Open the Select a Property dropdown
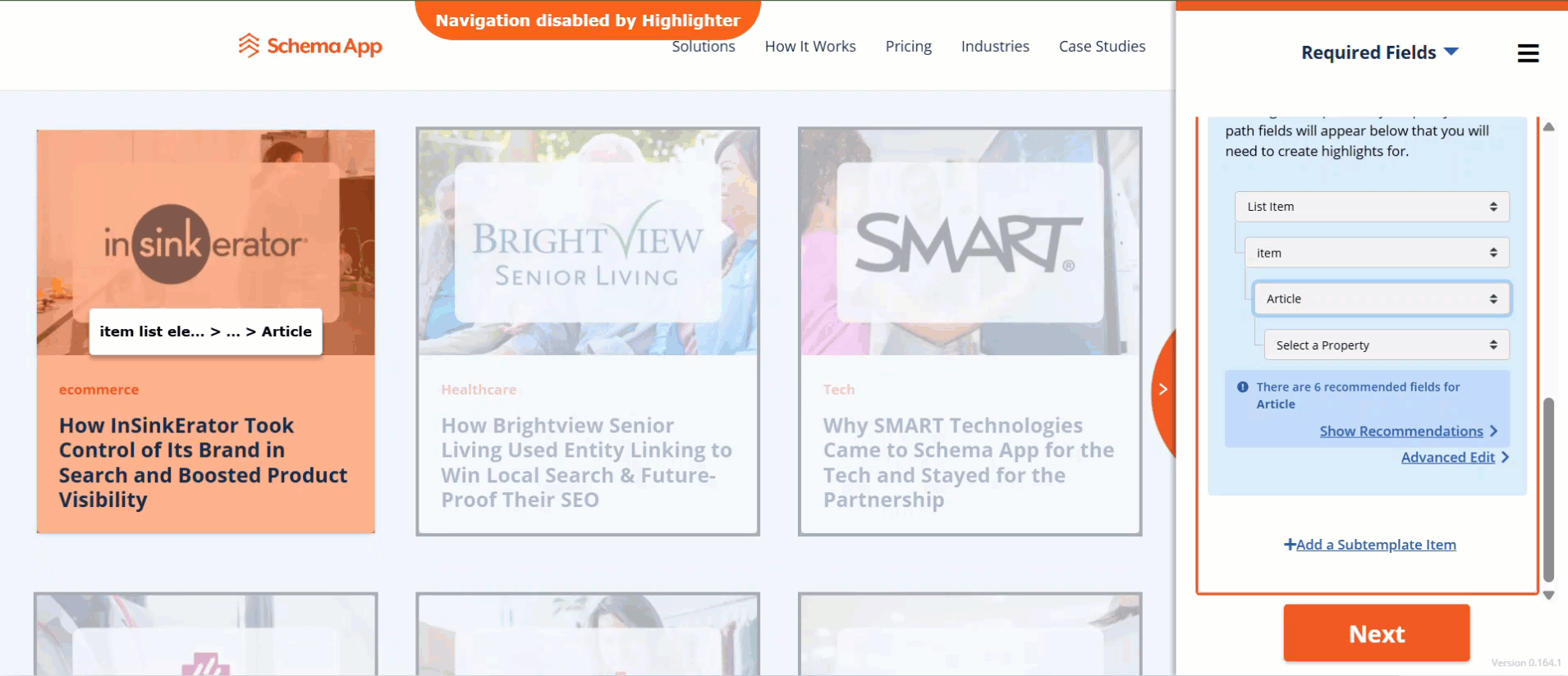 [x=1387, y=345]
